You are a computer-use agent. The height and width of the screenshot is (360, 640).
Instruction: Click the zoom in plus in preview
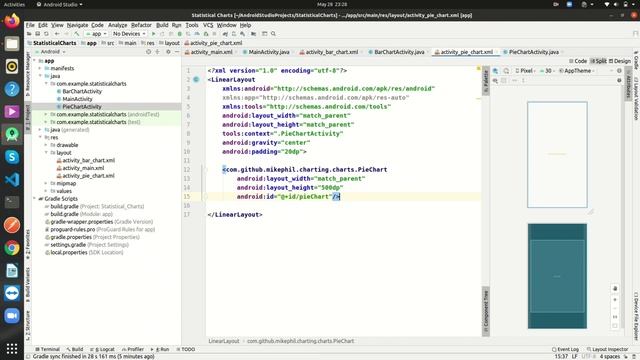pos(615,299)
